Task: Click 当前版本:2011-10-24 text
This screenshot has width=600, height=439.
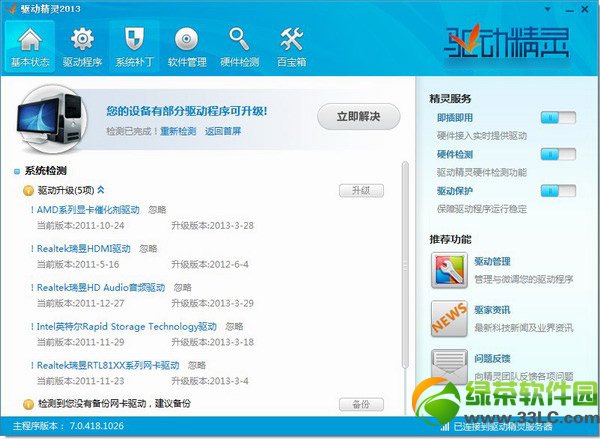Action: click(x=81, y=225)
